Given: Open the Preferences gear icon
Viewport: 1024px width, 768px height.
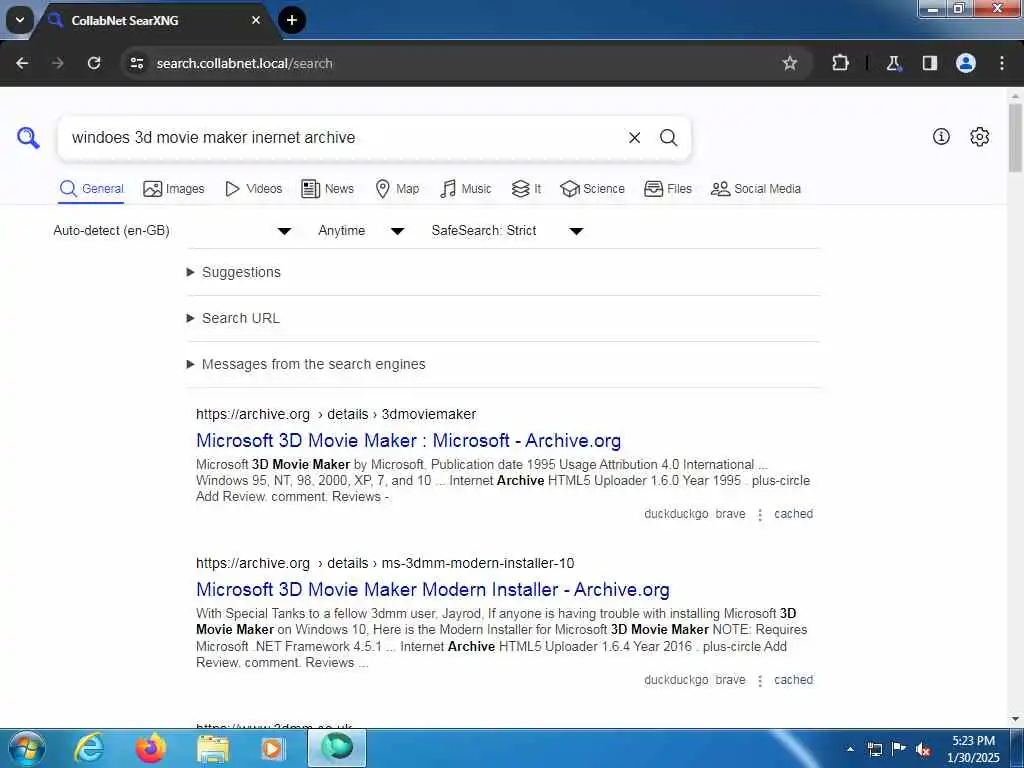Looking at the screenshot, I should tap(979, 136).
